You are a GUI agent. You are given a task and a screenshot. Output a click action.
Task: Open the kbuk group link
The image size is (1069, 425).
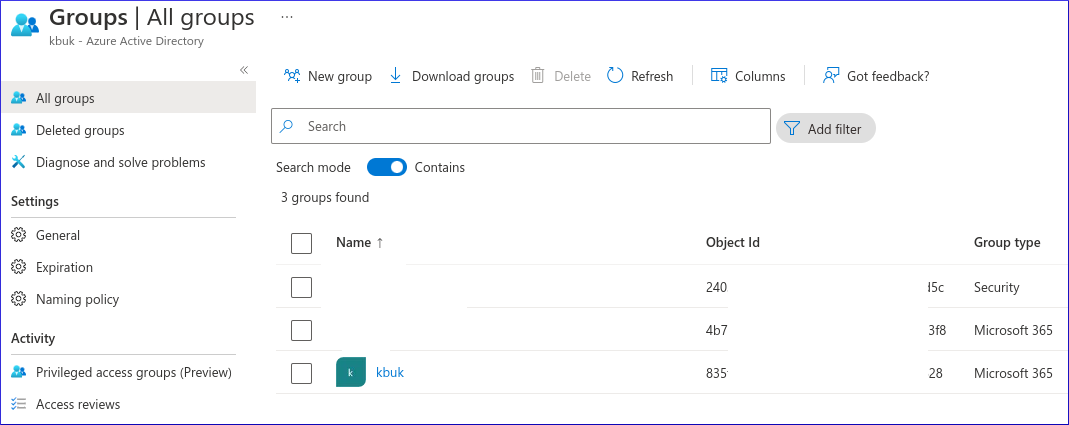[x=390, y=372]
